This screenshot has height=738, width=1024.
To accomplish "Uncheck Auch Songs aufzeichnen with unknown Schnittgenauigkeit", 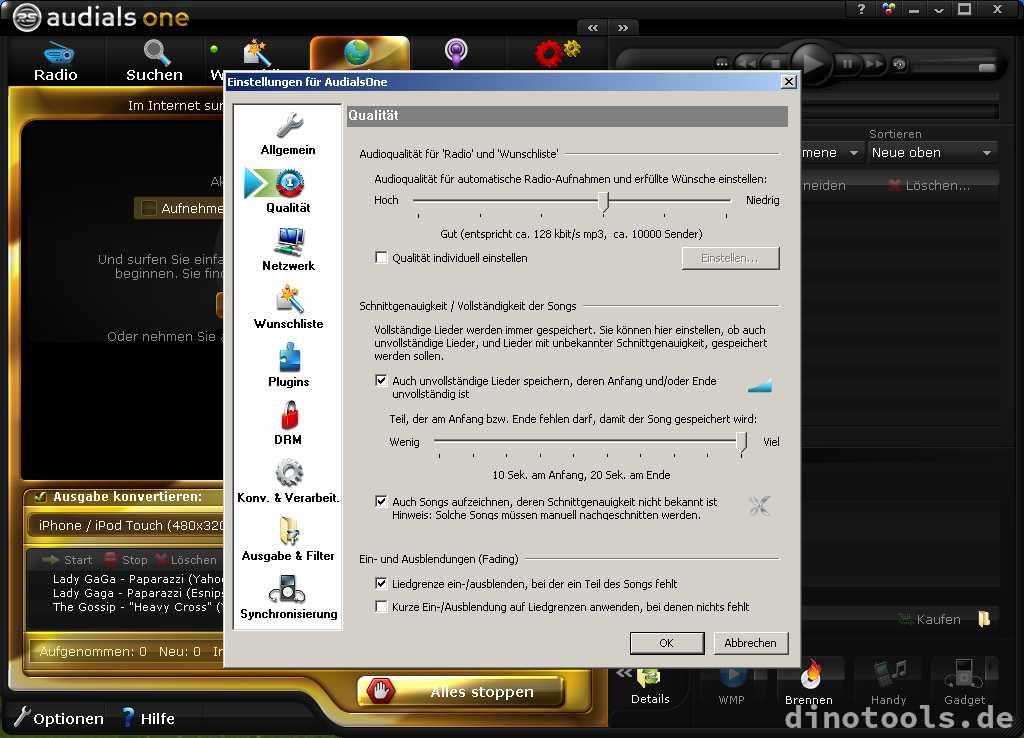I will (381, 502).
